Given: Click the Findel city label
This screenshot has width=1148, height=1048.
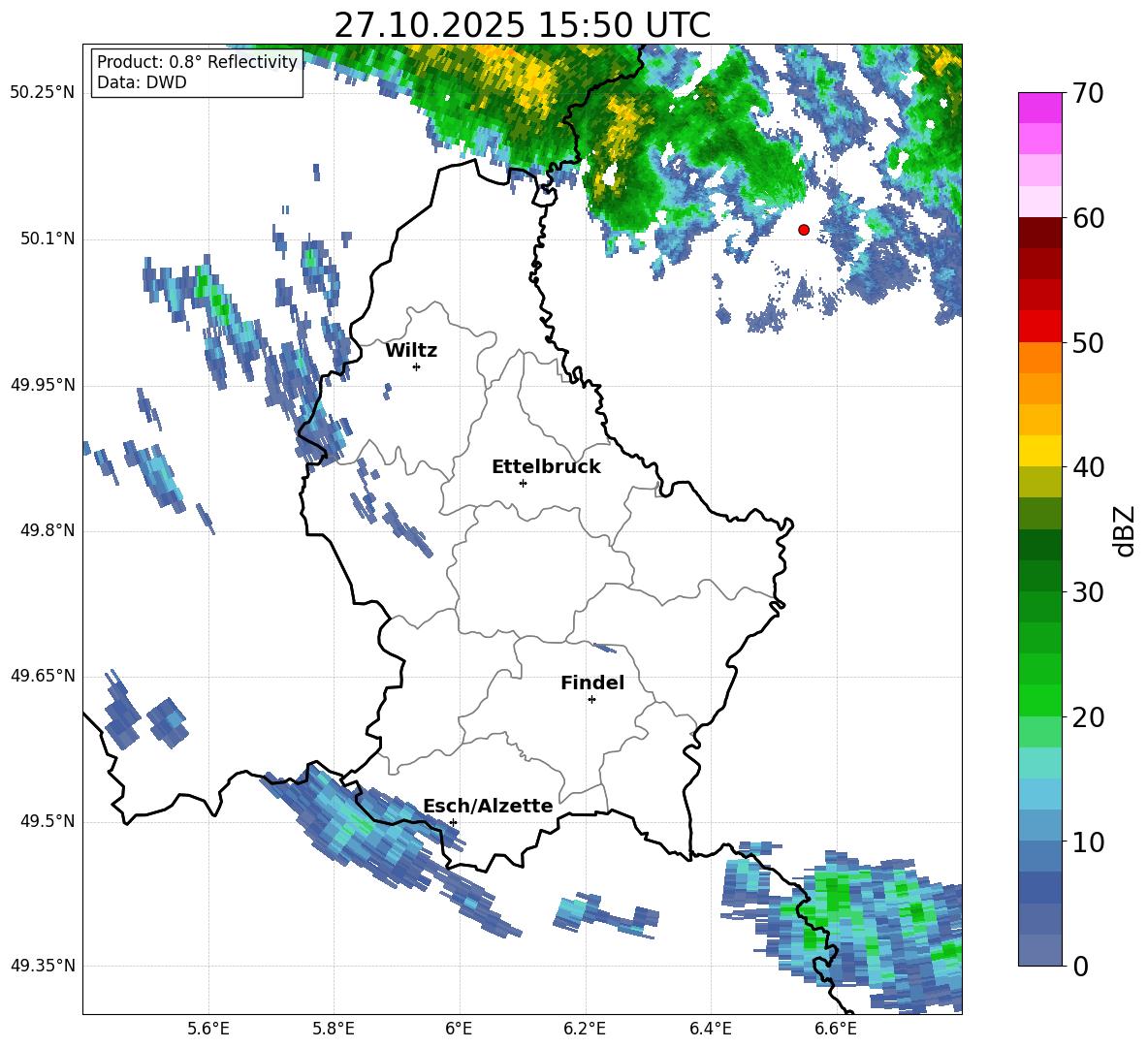Looking at the screenshot, I should point(592,683).
